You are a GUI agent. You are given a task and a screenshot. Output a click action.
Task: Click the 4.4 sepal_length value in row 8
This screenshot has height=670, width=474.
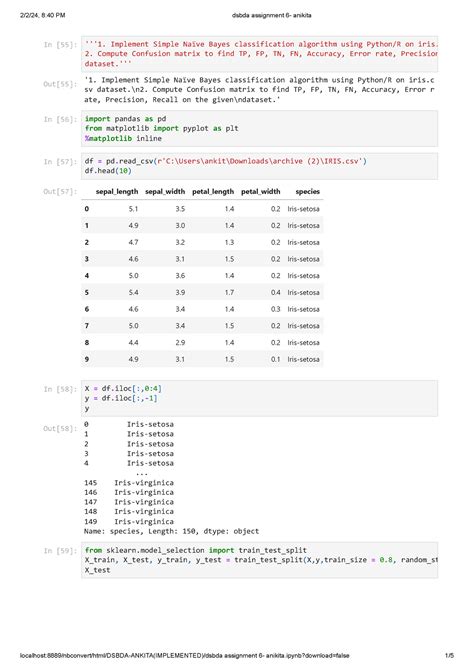(x=133, y=343)
